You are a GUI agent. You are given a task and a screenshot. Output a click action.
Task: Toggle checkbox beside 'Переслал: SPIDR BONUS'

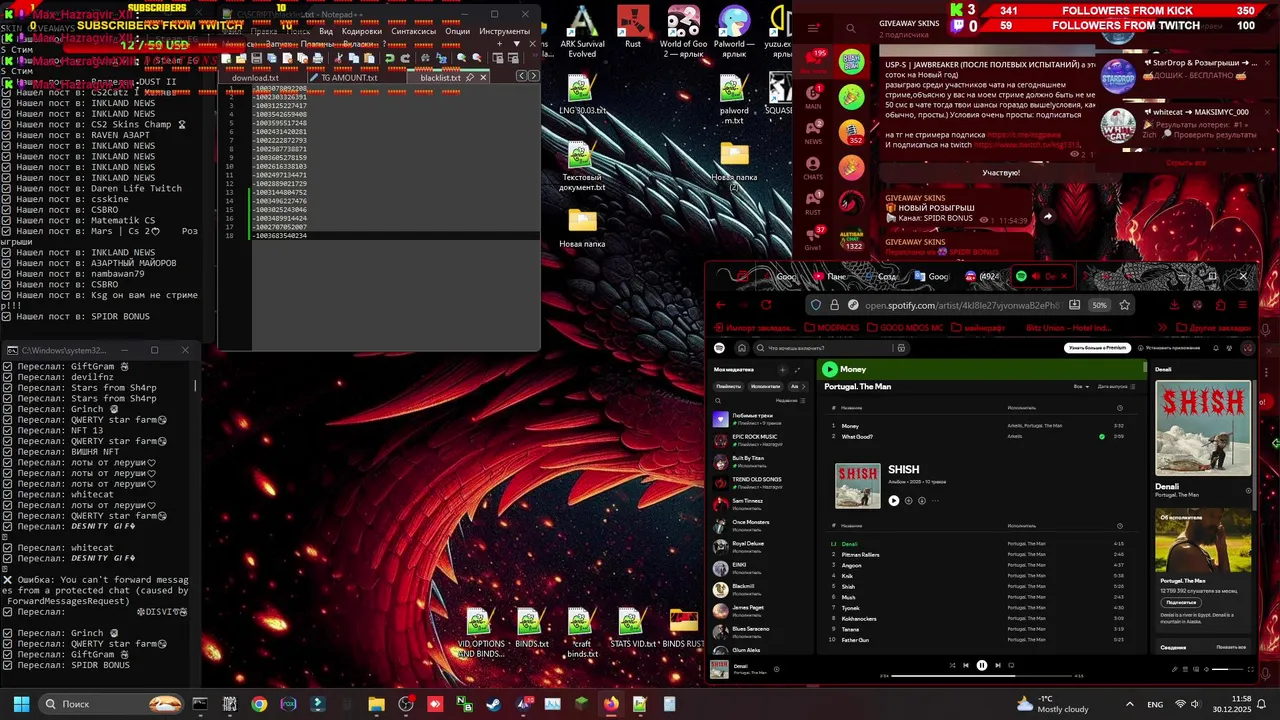7,665
